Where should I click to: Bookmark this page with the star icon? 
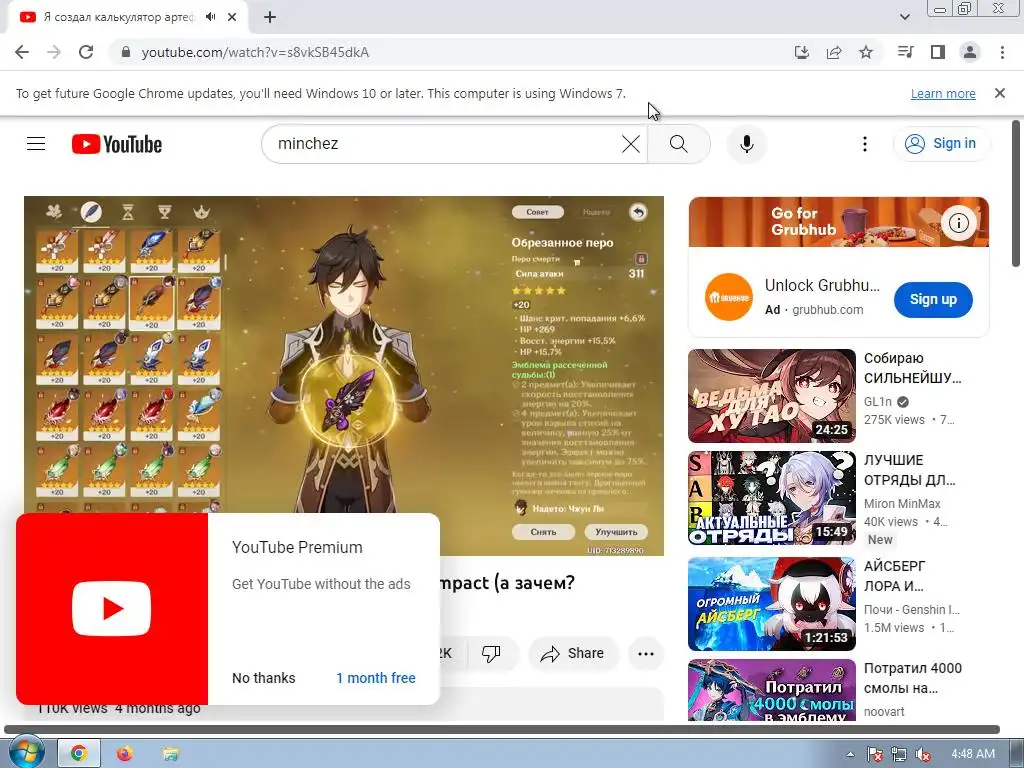[866, 52]
